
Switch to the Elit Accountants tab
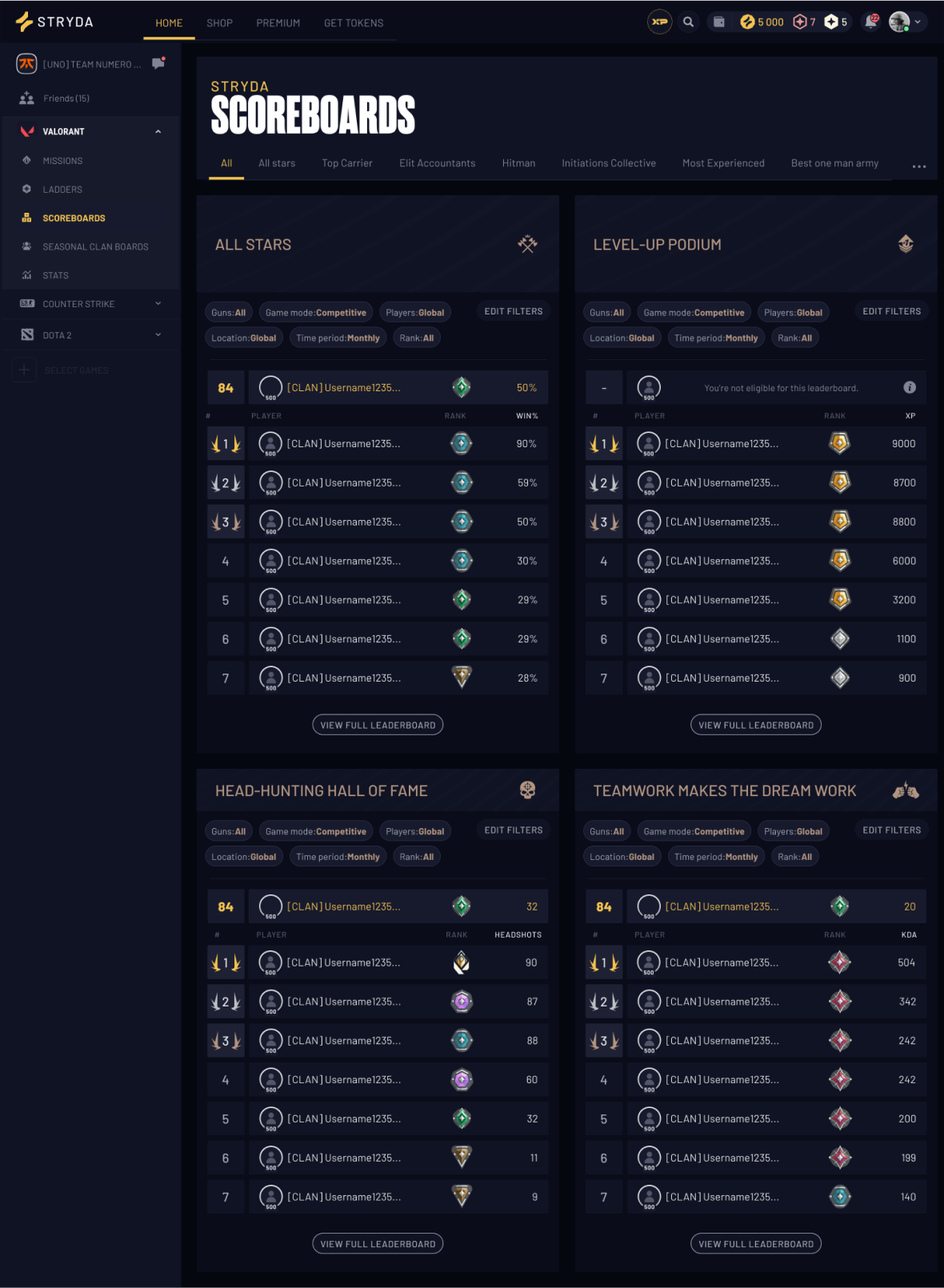coord(438,163)
